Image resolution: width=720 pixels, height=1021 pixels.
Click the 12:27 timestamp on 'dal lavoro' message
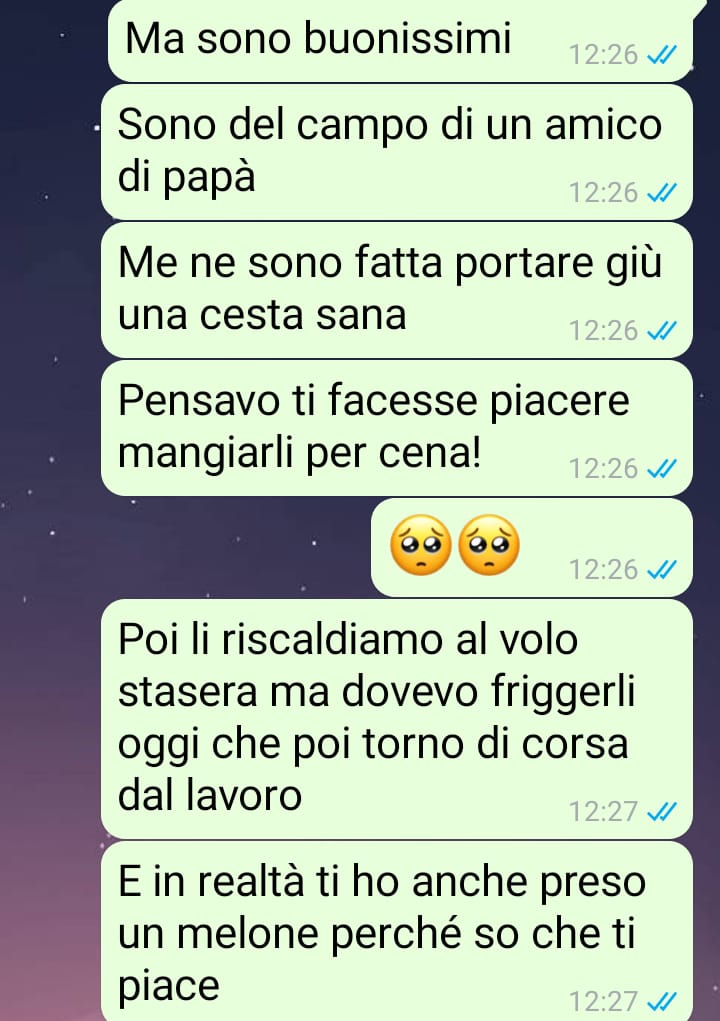(x=603, y=811)
